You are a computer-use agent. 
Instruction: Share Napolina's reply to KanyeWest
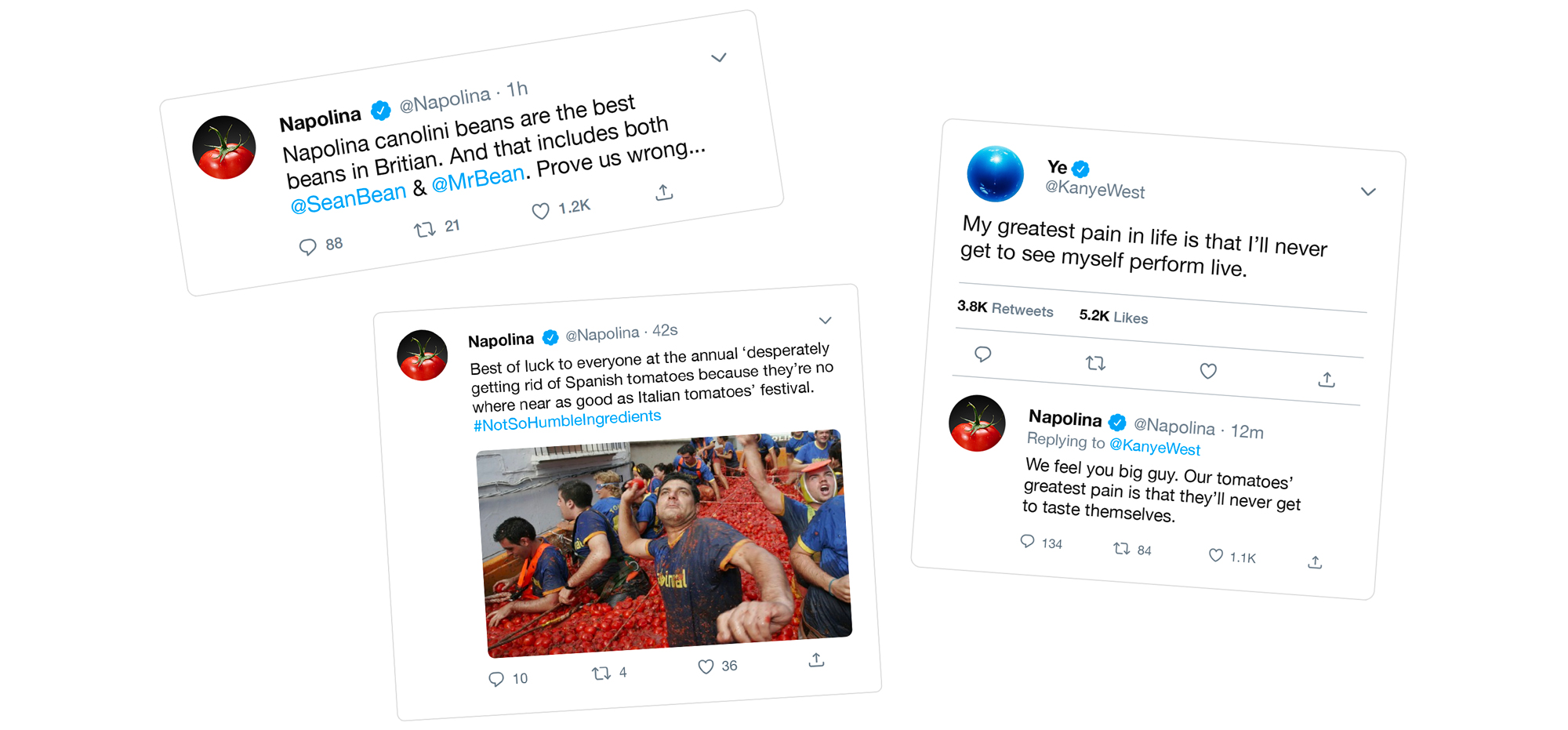coord(1315,562)
